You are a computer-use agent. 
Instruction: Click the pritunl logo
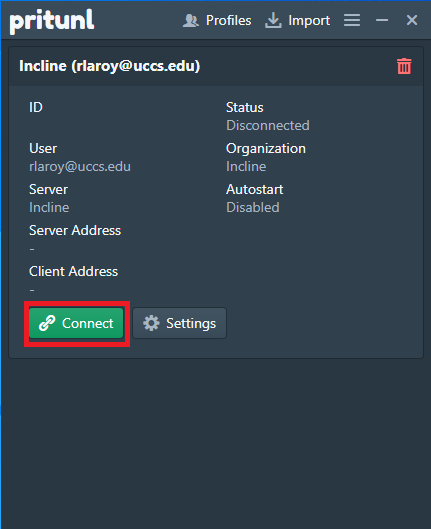(x=52, y=21)
